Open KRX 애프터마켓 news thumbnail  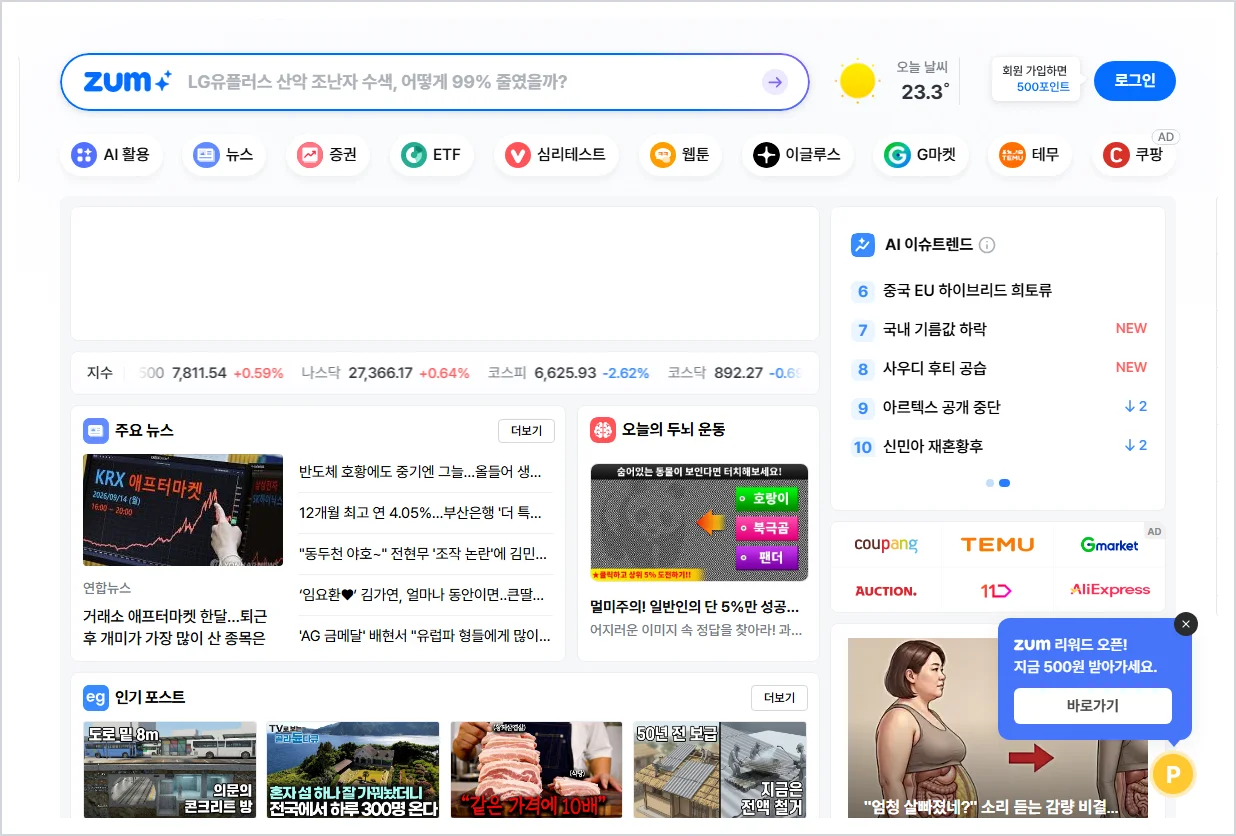click(183, 510)
